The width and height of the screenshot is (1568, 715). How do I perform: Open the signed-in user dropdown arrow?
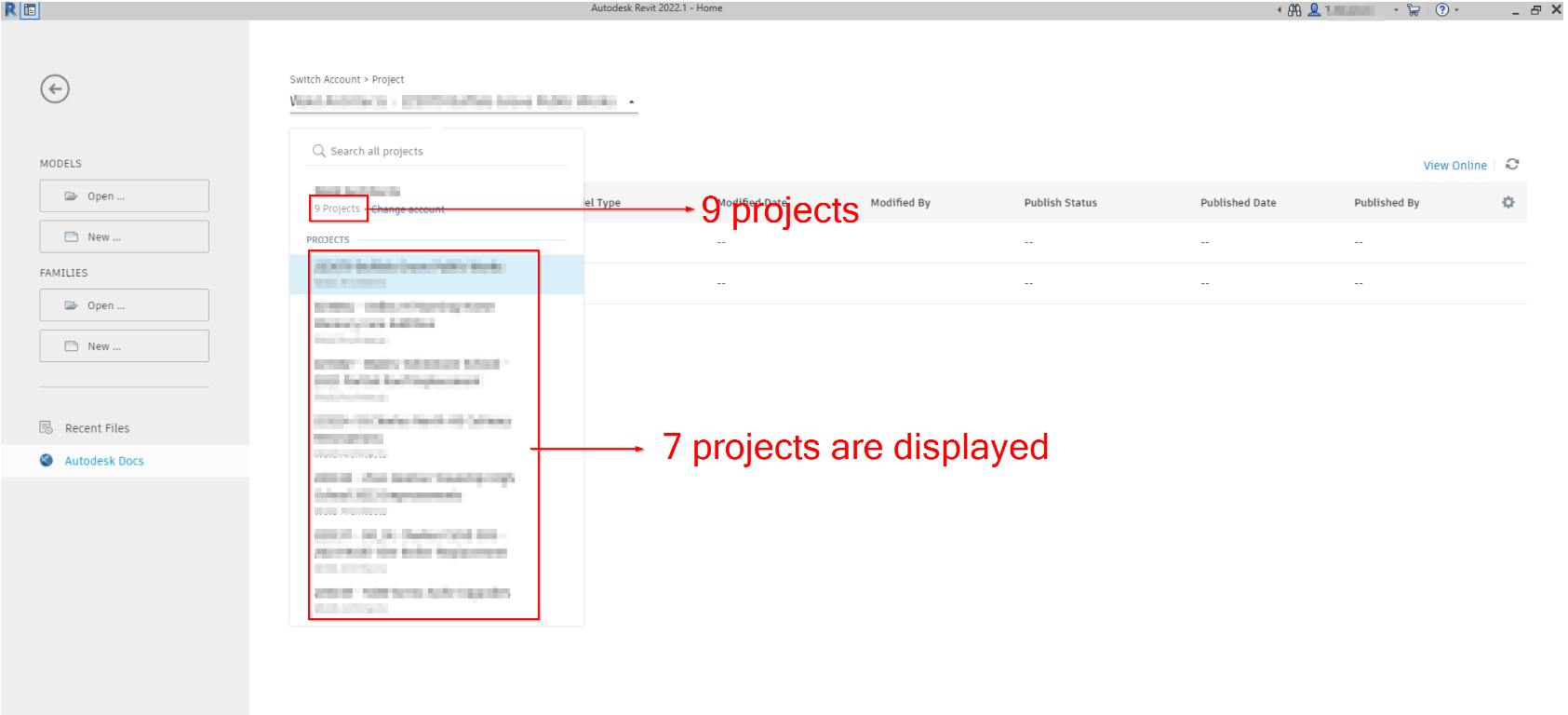pyautogui.click(x=1396, y=10)
